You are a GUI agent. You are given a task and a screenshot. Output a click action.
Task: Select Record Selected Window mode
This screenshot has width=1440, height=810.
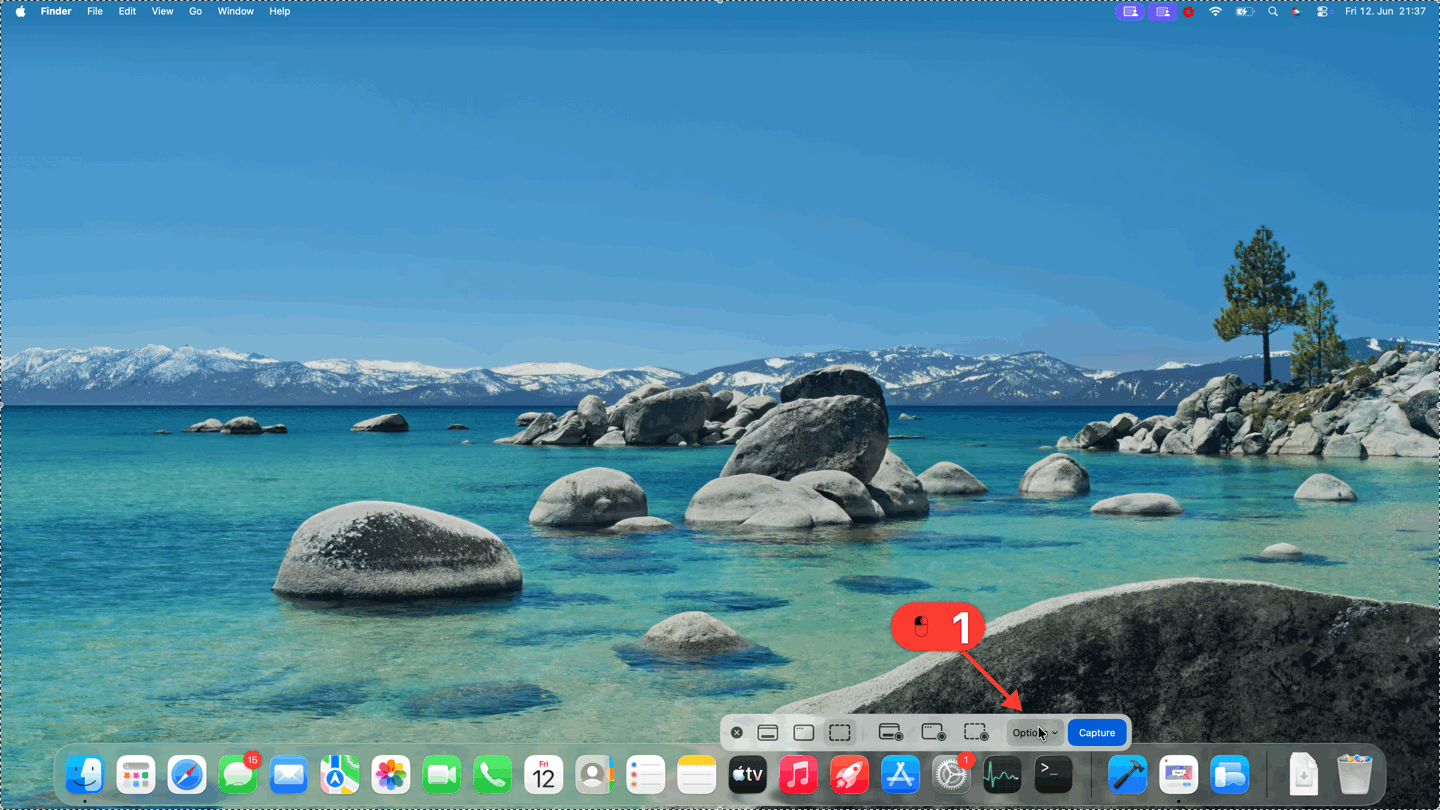coord(934,733)
